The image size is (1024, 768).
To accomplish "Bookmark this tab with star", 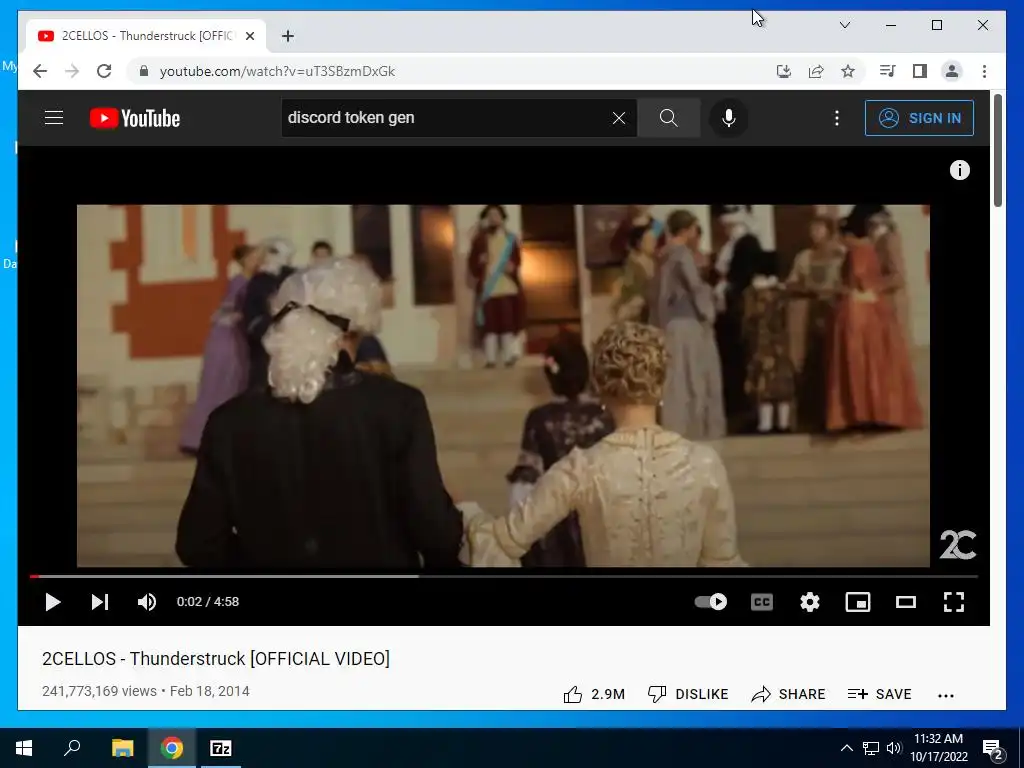I will tap(848, 71).
